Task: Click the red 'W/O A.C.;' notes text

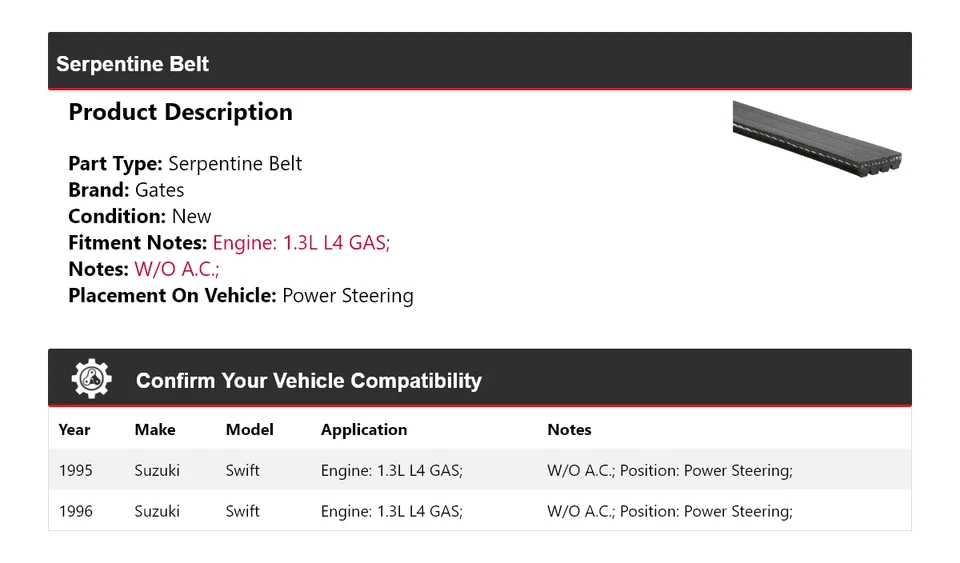Action: point(177,269)
